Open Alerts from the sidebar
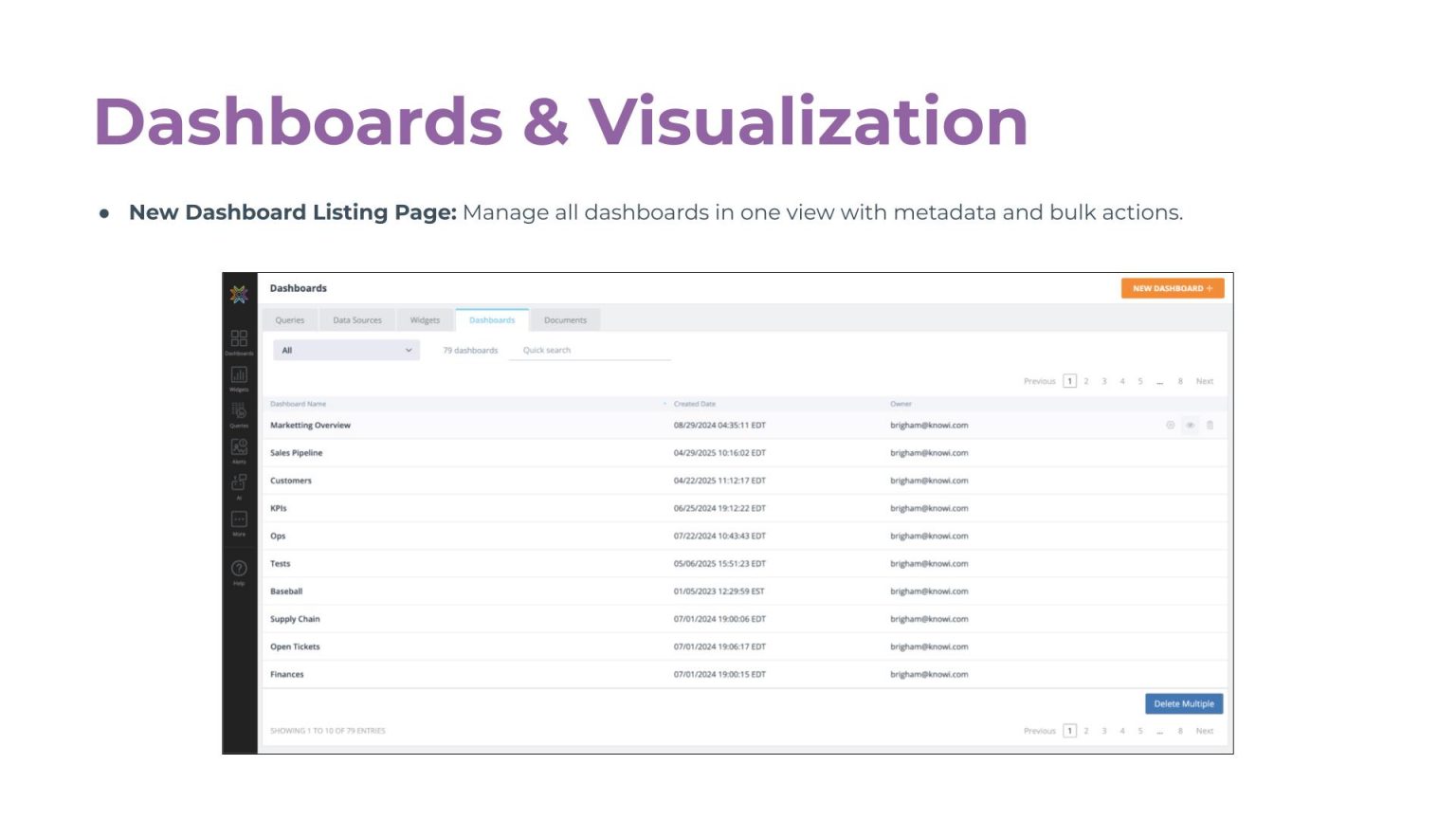Image resolution: width=1456 pixels, height=819 pixels. 239,448
